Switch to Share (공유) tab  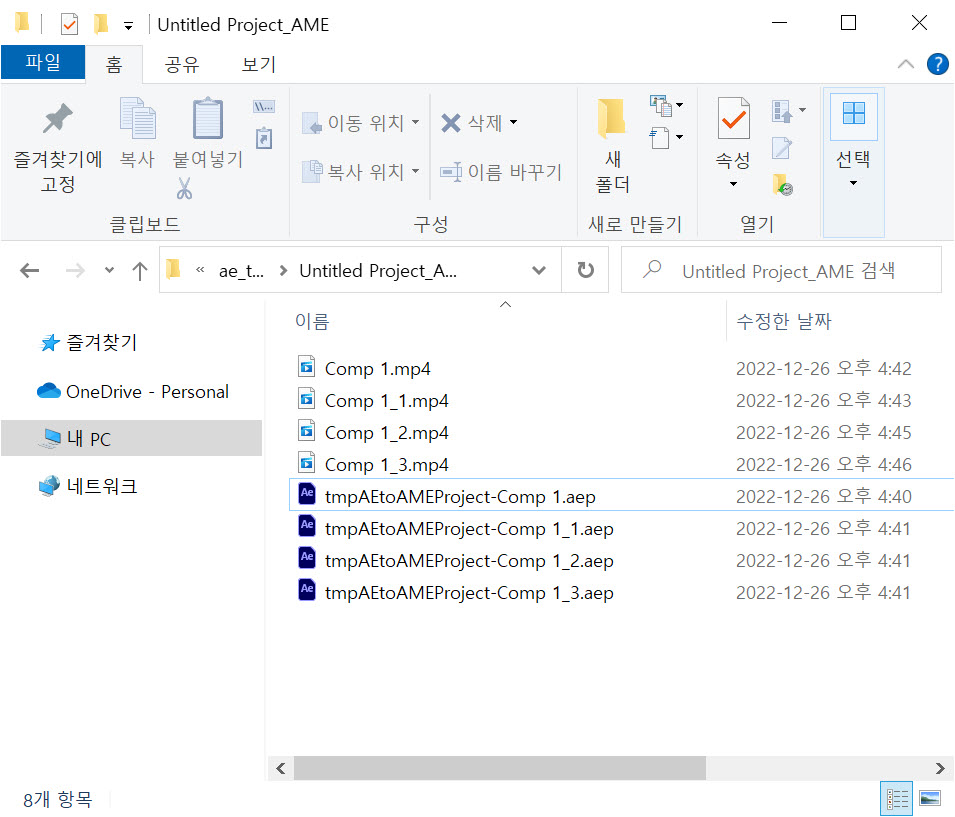point(181,64)
